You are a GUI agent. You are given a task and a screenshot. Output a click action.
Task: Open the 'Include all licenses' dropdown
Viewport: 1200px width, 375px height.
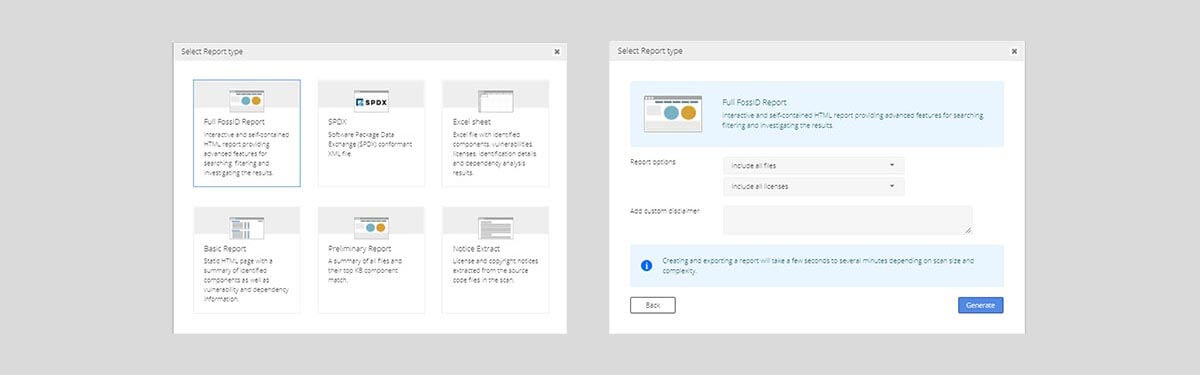tap(813, 186)
